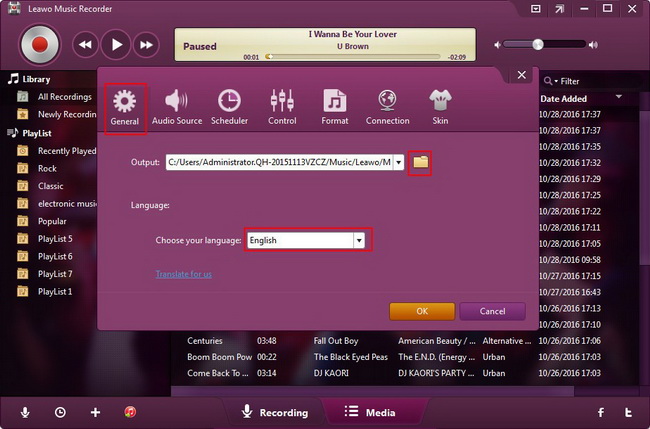Open the Skin settings tab
650x429 pixels.
coord(440,107)
